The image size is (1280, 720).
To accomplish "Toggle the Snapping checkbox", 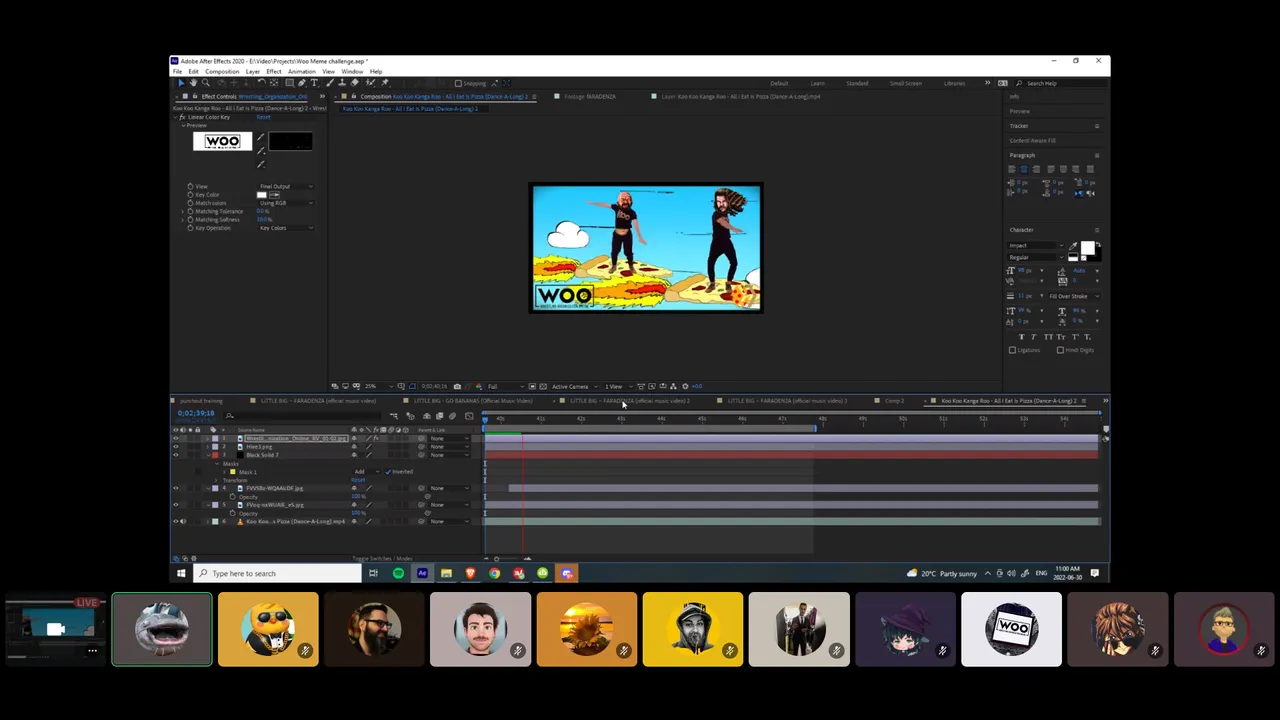I will (458, 83).
